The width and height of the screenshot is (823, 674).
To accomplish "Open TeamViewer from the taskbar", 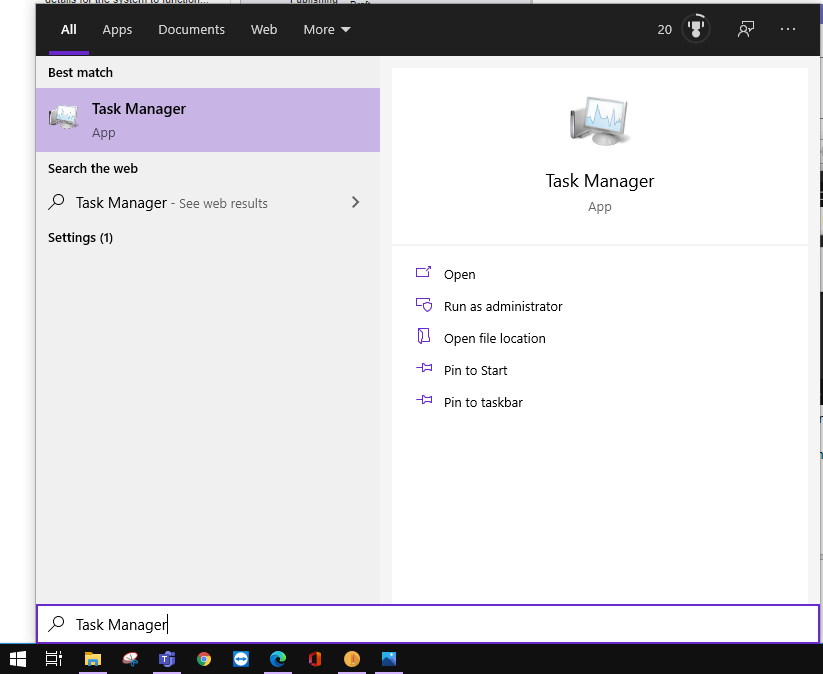I will point(241,659).
